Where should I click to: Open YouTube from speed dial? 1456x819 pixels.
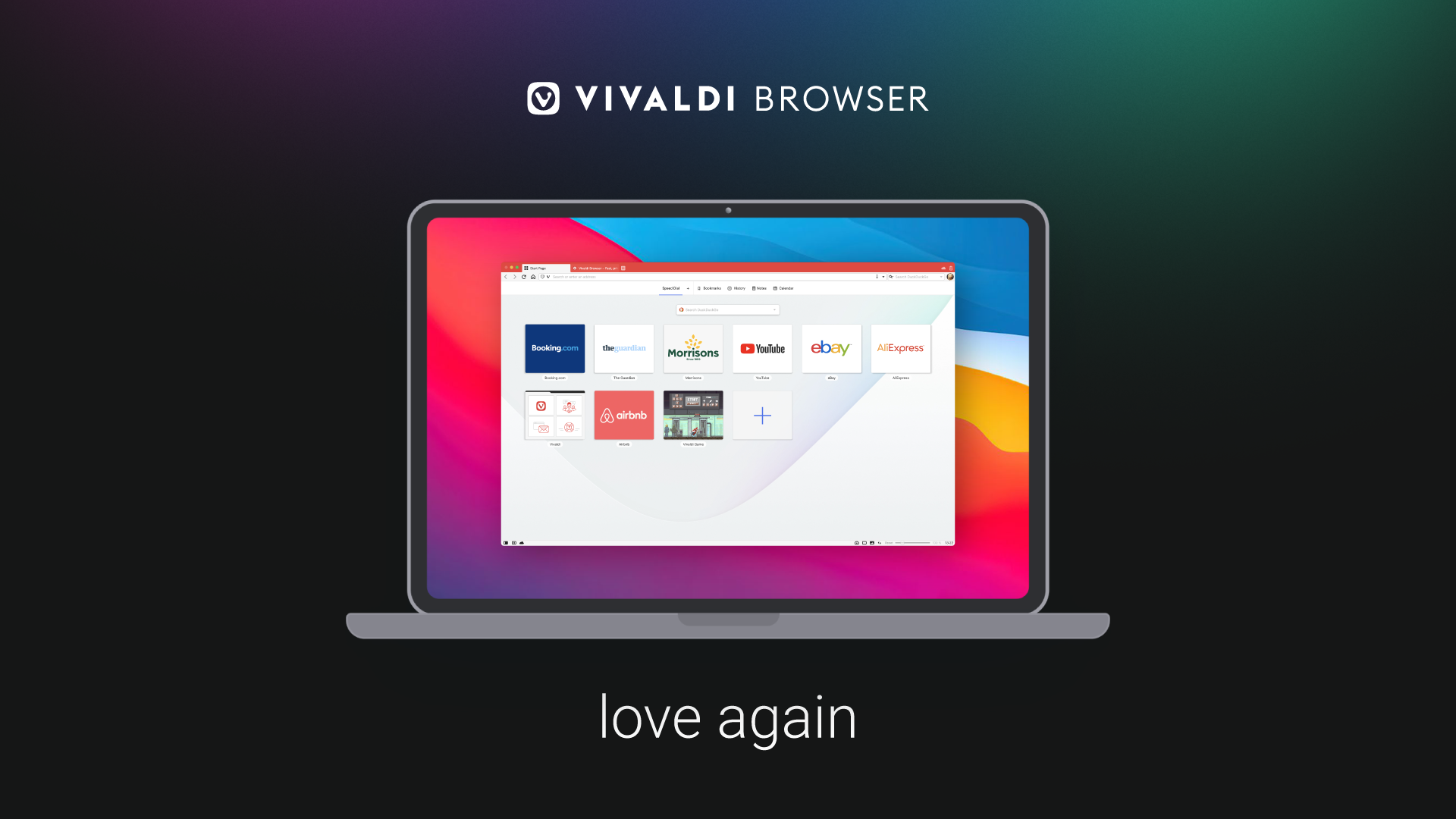click(x=763, y=348)
